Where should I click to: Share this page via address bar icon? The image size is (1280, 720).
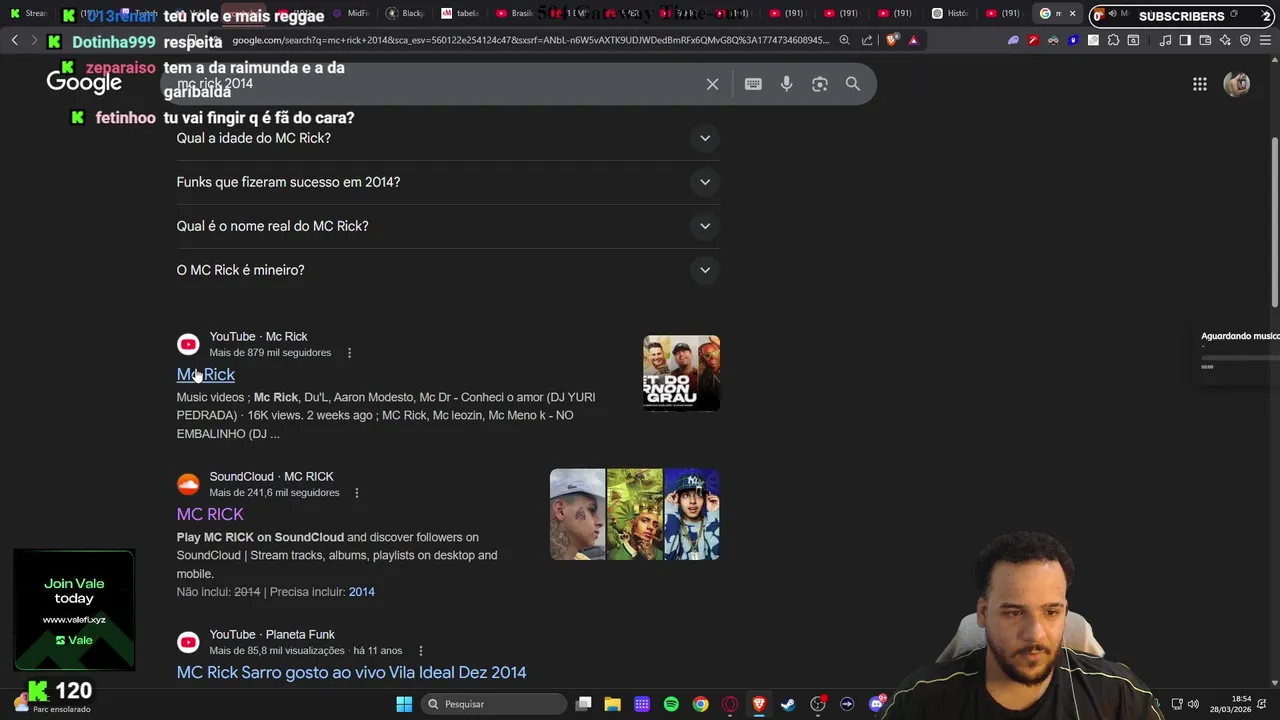pyautogui.click(x=867, y=40)
